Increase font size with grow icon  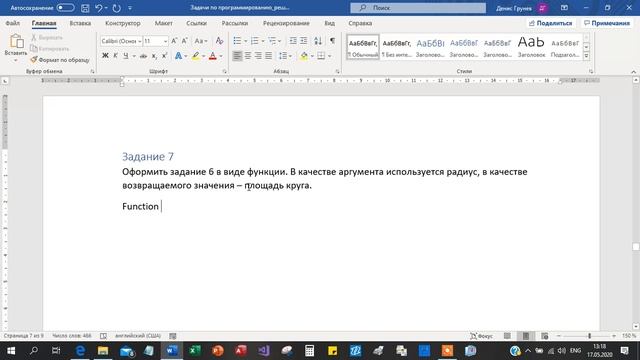click(x=174, y=41)
